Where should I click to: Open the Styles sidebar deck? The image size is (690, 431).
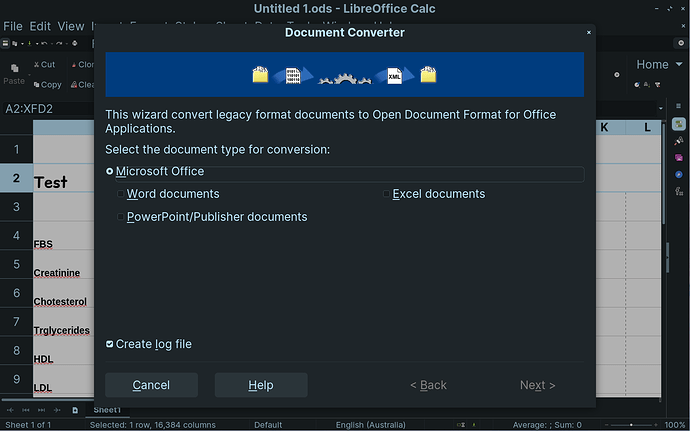tap(679, 140)
